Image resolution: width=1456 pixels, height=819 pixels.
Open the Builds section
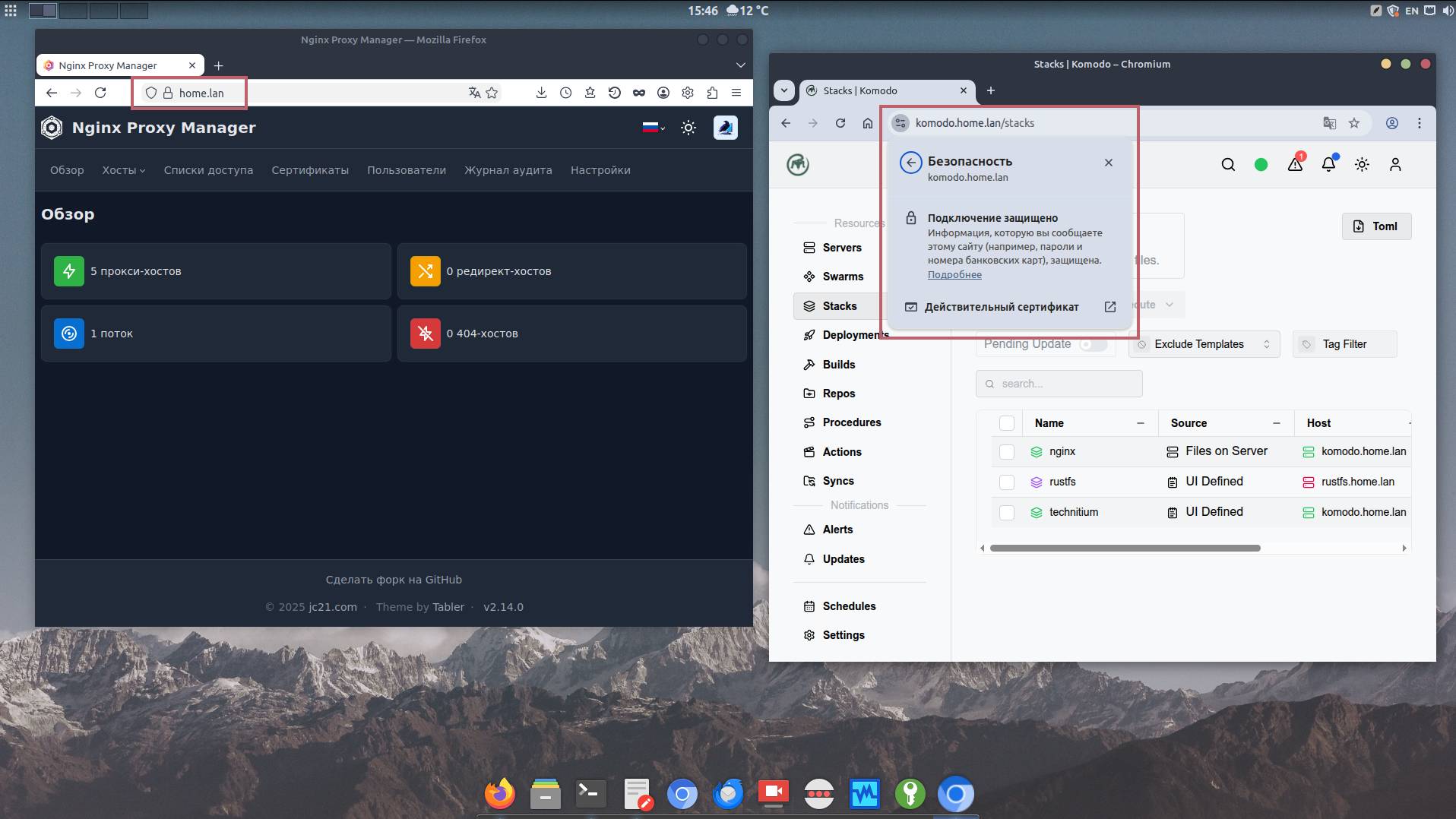coord(838,365)
